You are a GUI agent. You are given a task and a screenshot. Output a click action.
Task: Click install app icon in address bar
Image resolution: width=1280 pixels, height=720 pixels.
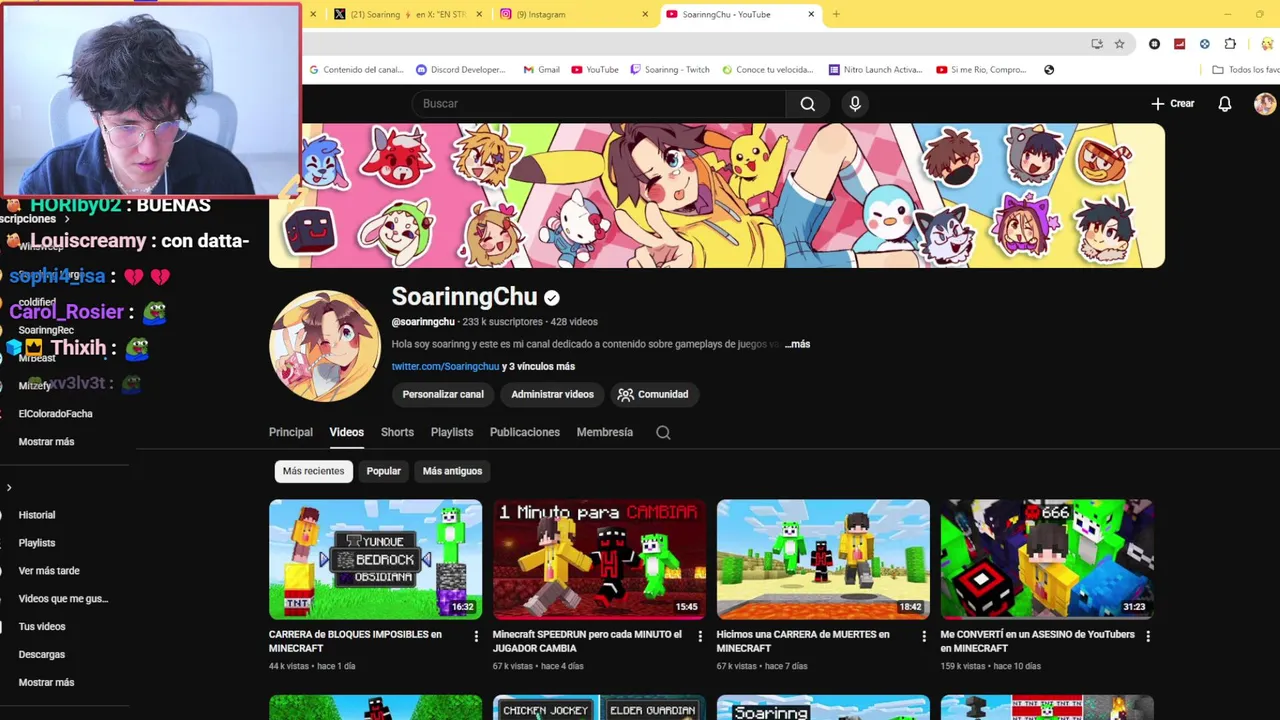pos(1097,44)
